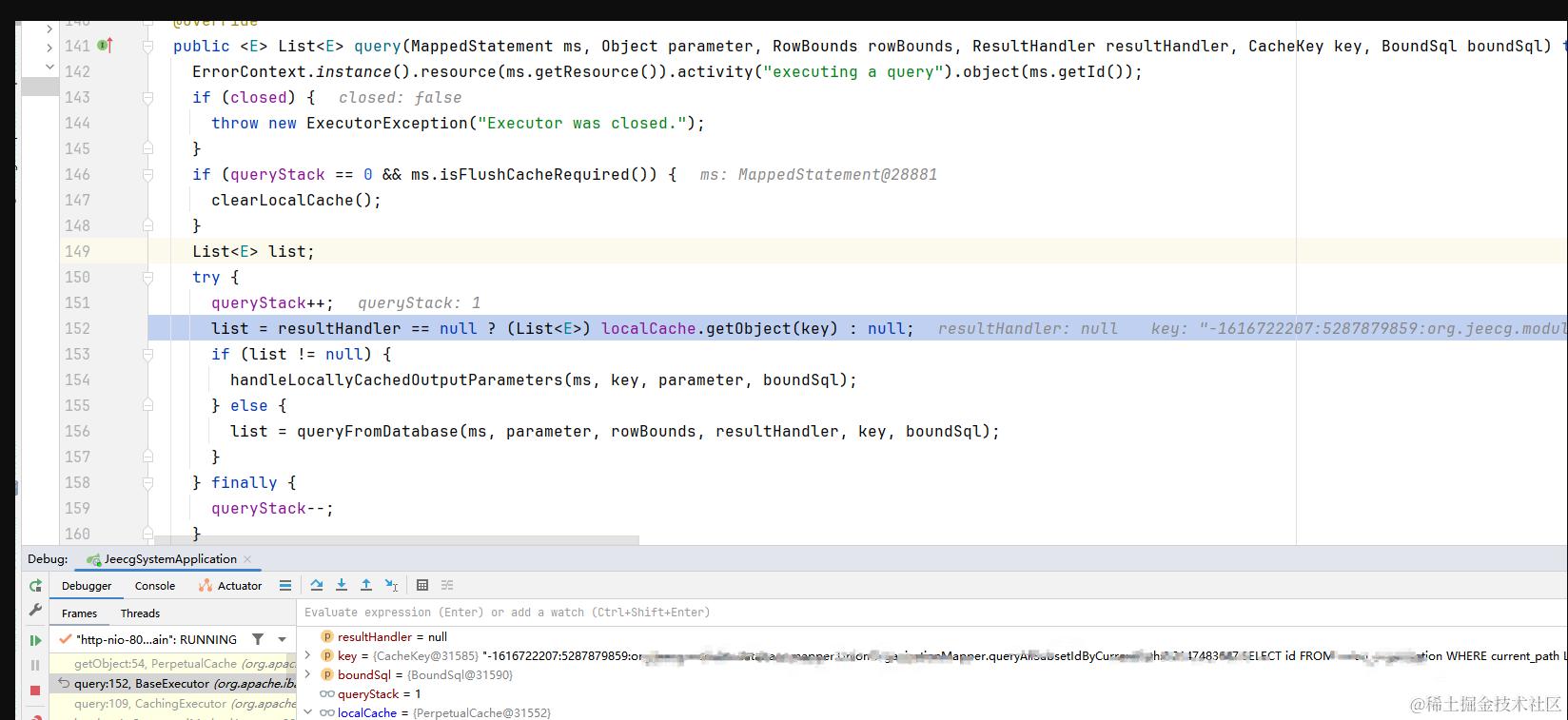Click ErrorContext on line 142
Screen dimensions: 1568x720
[x=249, y=71]
